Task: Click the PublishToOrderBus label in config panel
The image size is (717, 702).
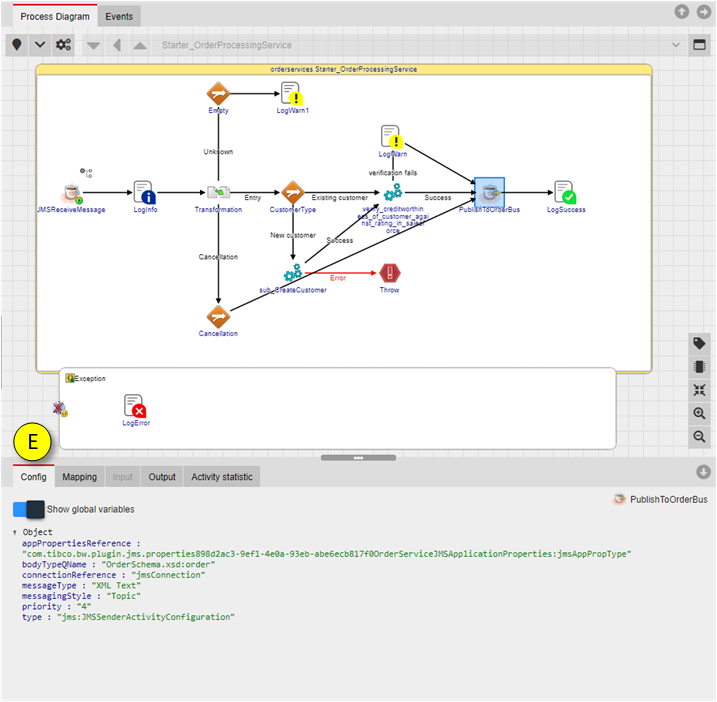Action: click(x=669, y=499)
